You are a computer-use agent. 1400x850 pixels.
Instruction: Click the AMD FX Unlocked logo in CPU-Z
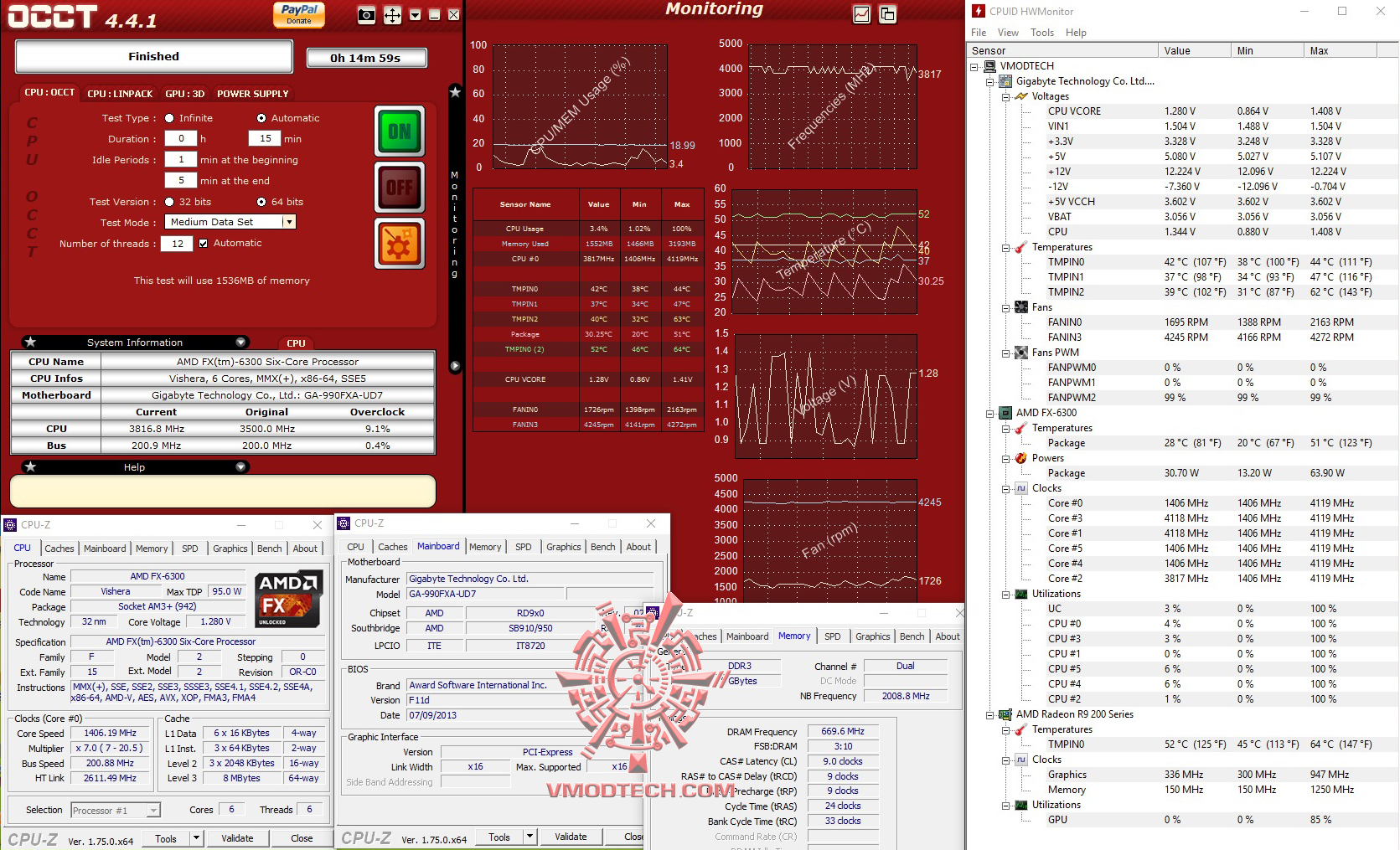pos(289,599)
